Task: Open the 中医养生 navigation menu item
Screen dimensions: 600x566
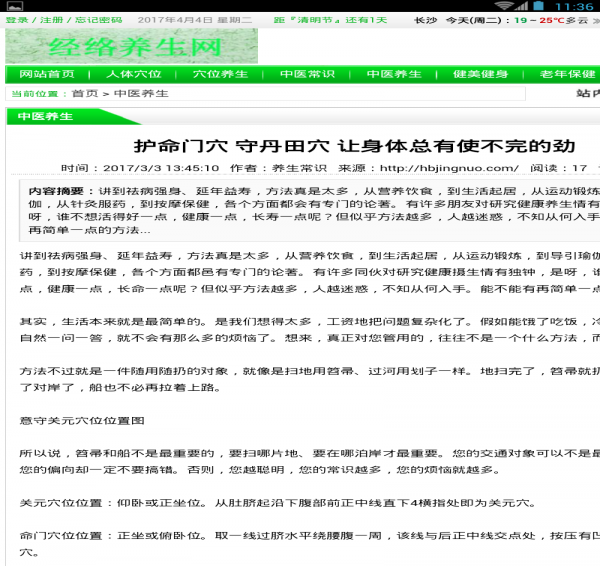Action: [x=394, y=74]
